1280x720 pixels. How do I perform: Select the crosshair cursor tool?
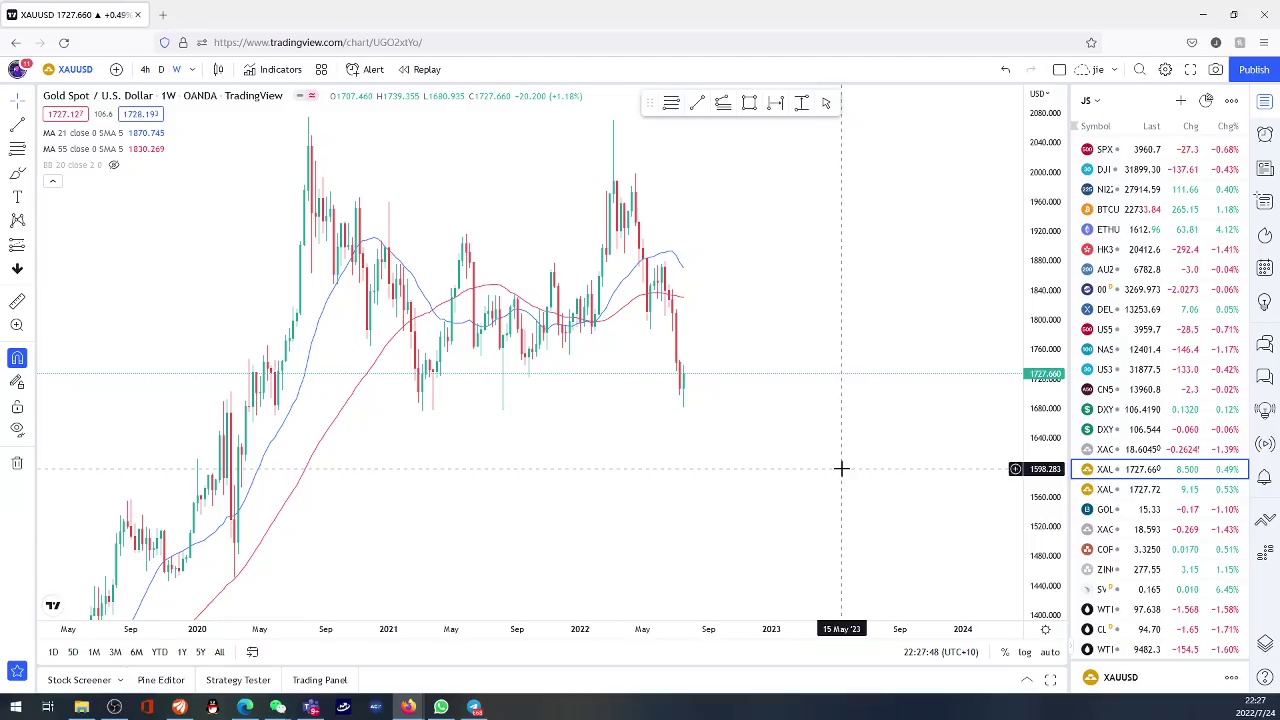[17, 100]
